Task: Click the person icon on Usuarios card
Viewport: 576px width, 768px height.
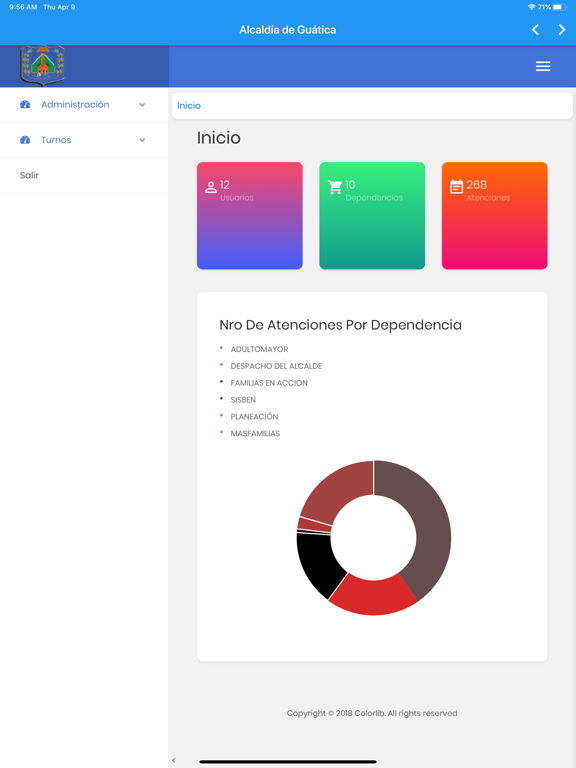Action: point(211,187)
